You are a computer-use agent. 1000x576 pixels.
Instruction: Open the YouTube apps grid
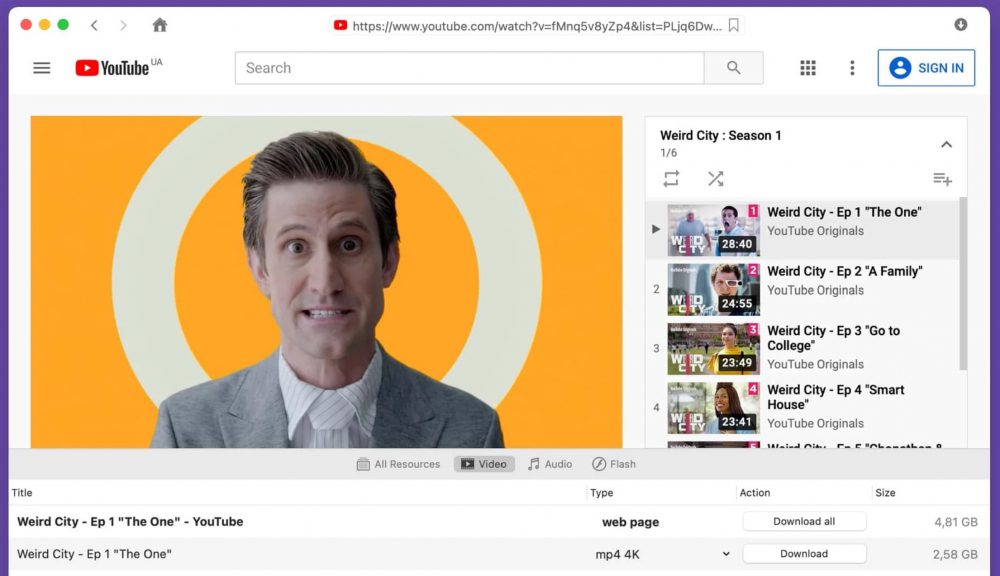[x=808, y=68]
